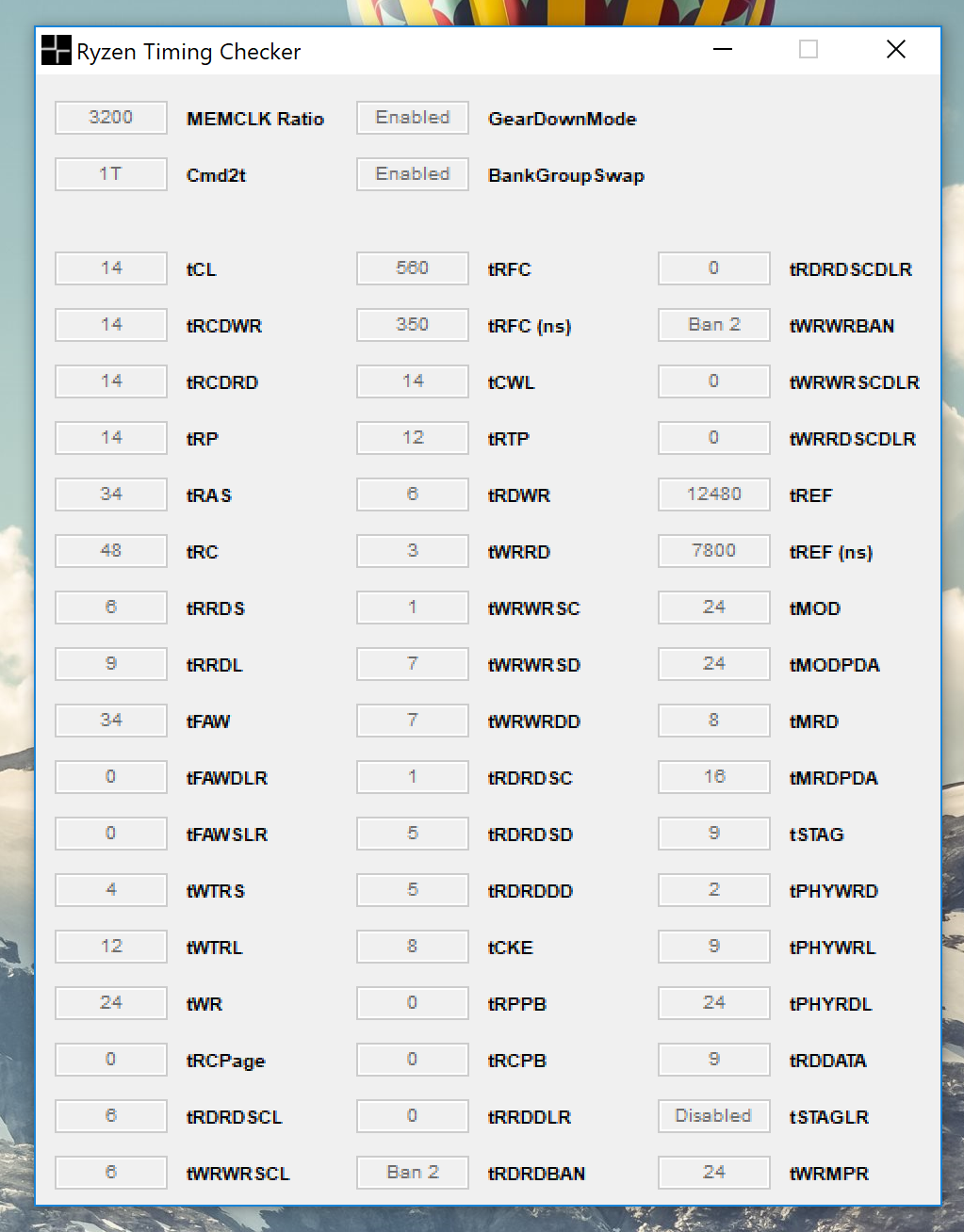The image size is (964, 1232).
Task: Select the tMRD value field
Action: [x=714, y=721]
